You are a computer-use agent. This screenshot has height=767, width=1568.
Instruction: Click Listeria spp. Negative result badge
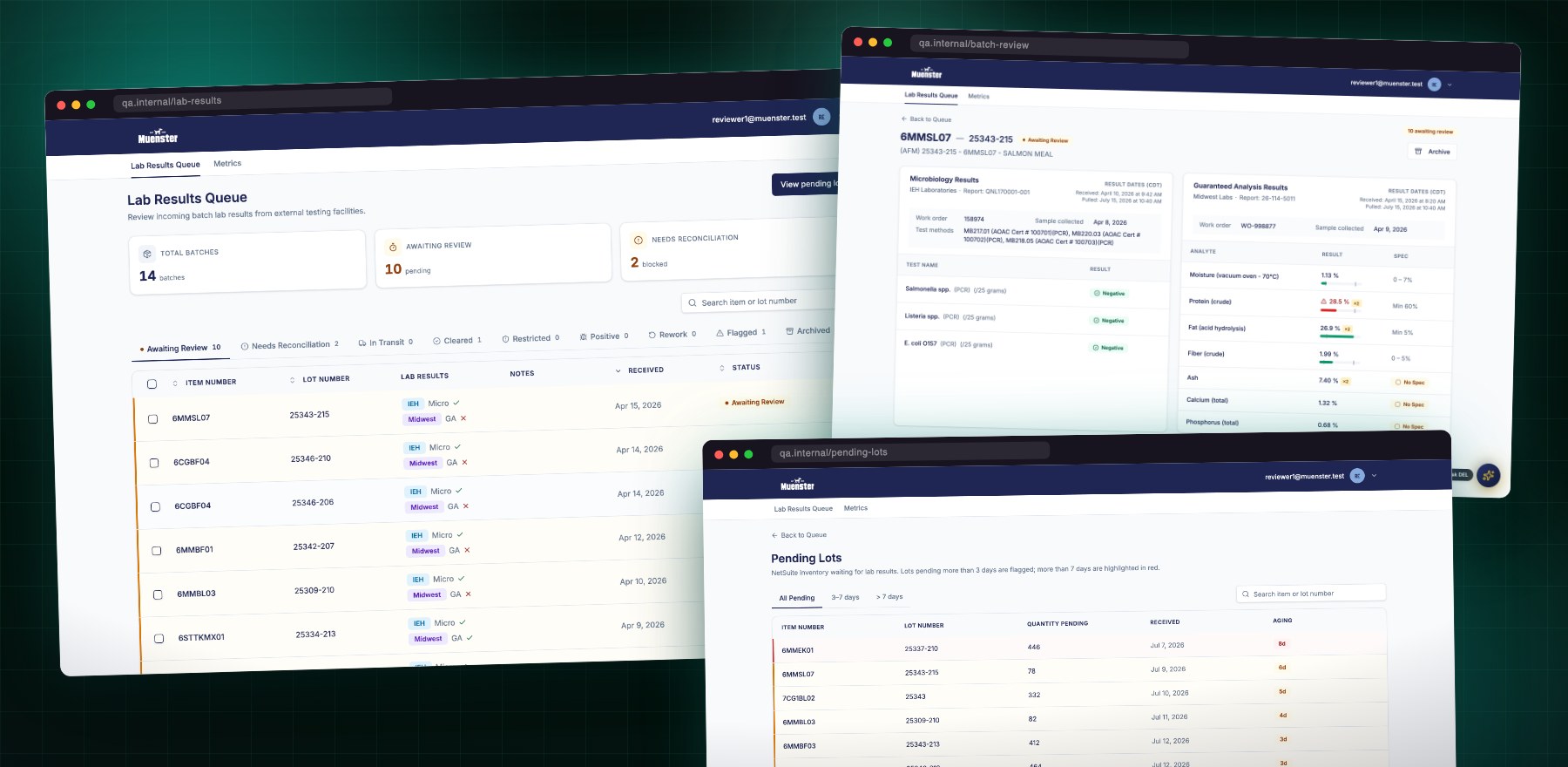1109,321
